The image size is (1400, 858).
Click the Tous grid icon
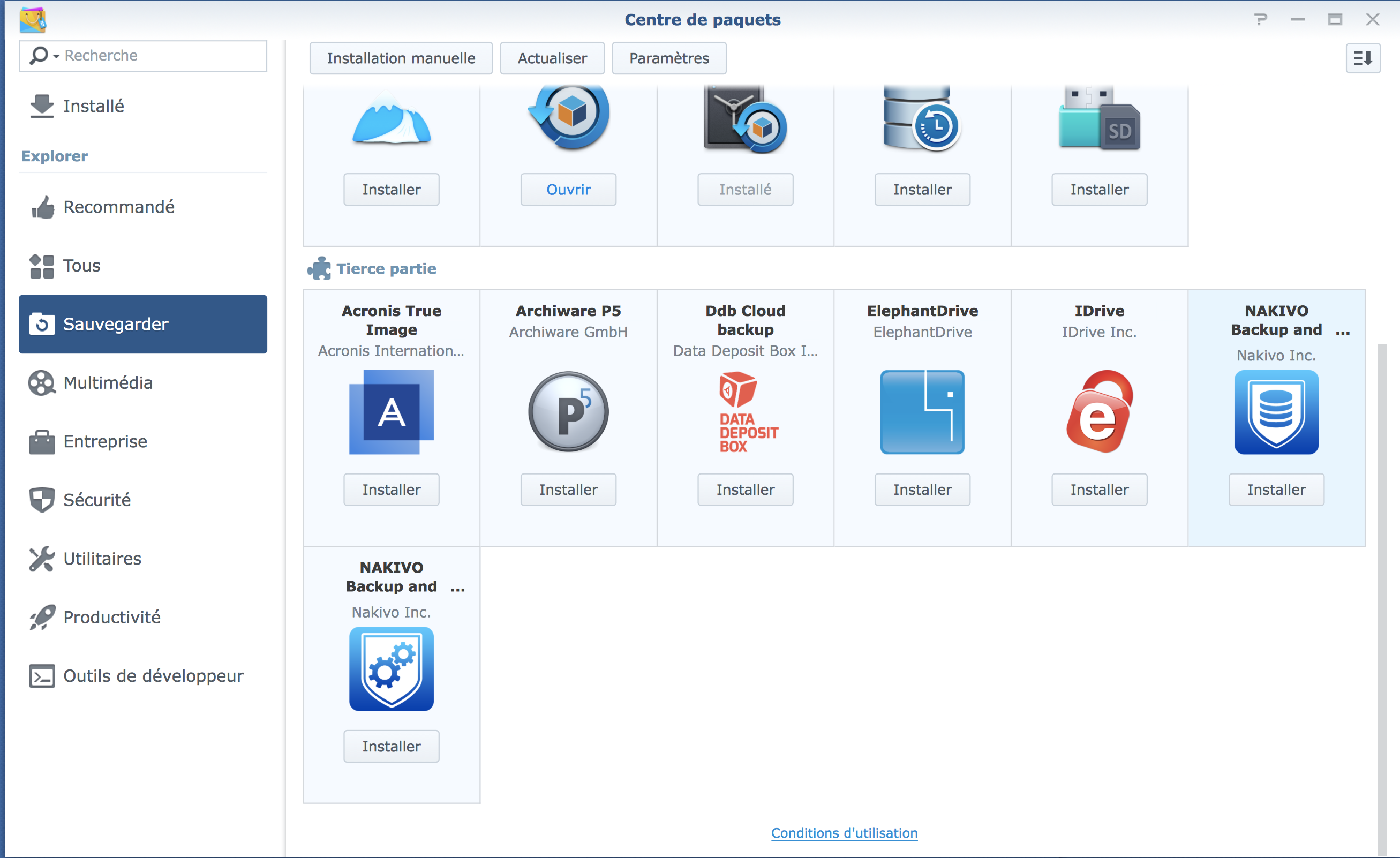(41, 266)
